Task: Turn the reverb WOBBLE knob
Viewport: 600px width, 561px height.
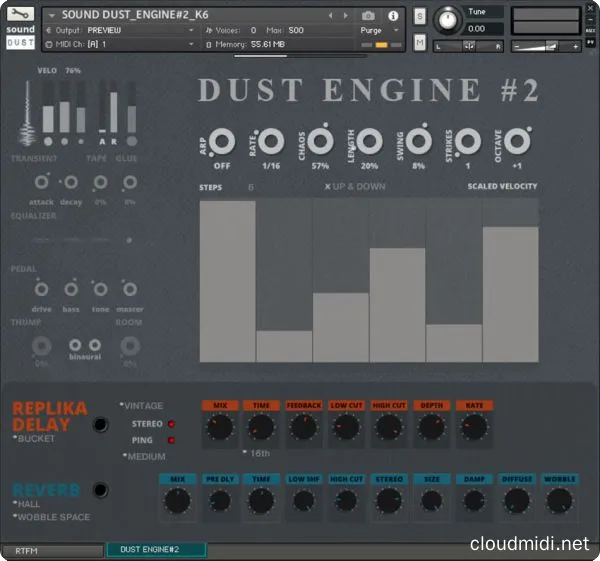Action: (x=559, y=501)
